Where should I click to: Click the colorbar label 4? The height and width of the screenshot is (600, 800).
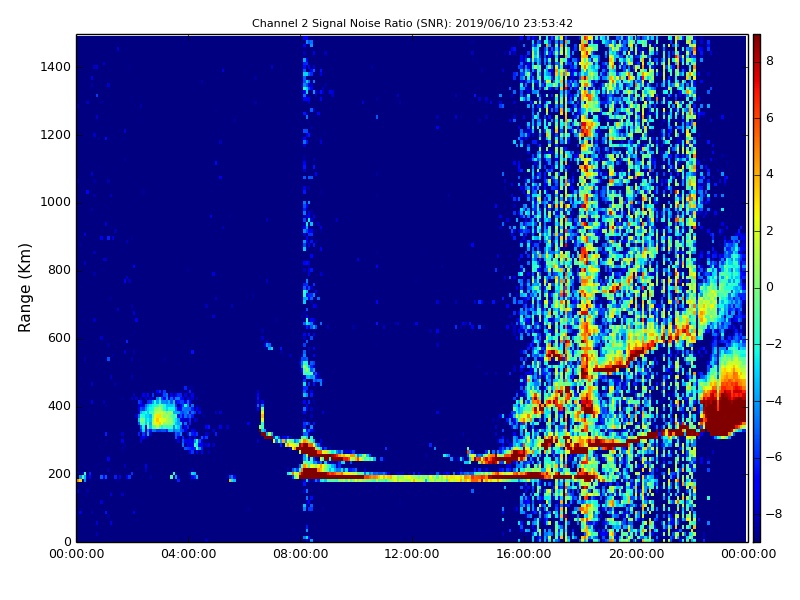tap(770, 174)
